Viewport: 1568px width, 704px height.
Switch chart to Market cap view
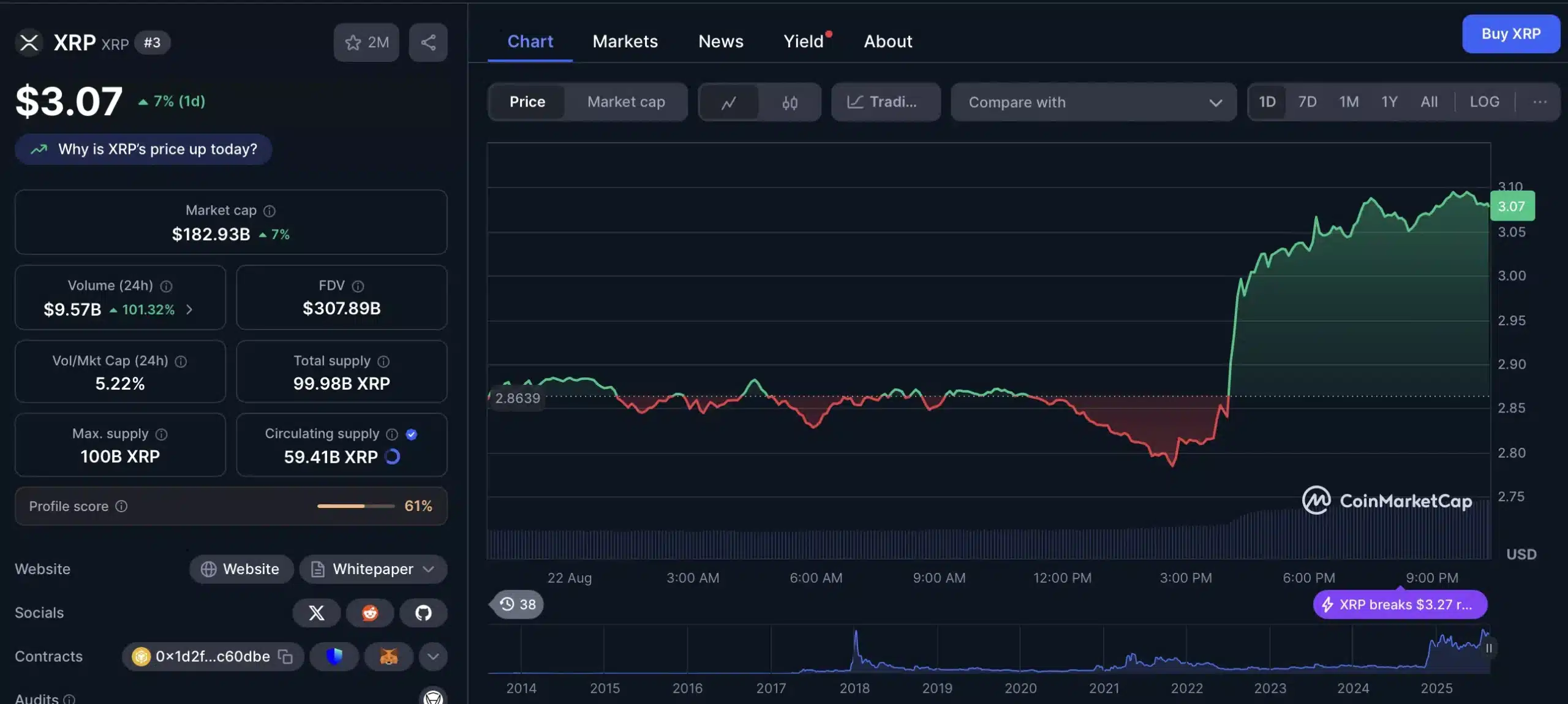(x=626, y=102)
